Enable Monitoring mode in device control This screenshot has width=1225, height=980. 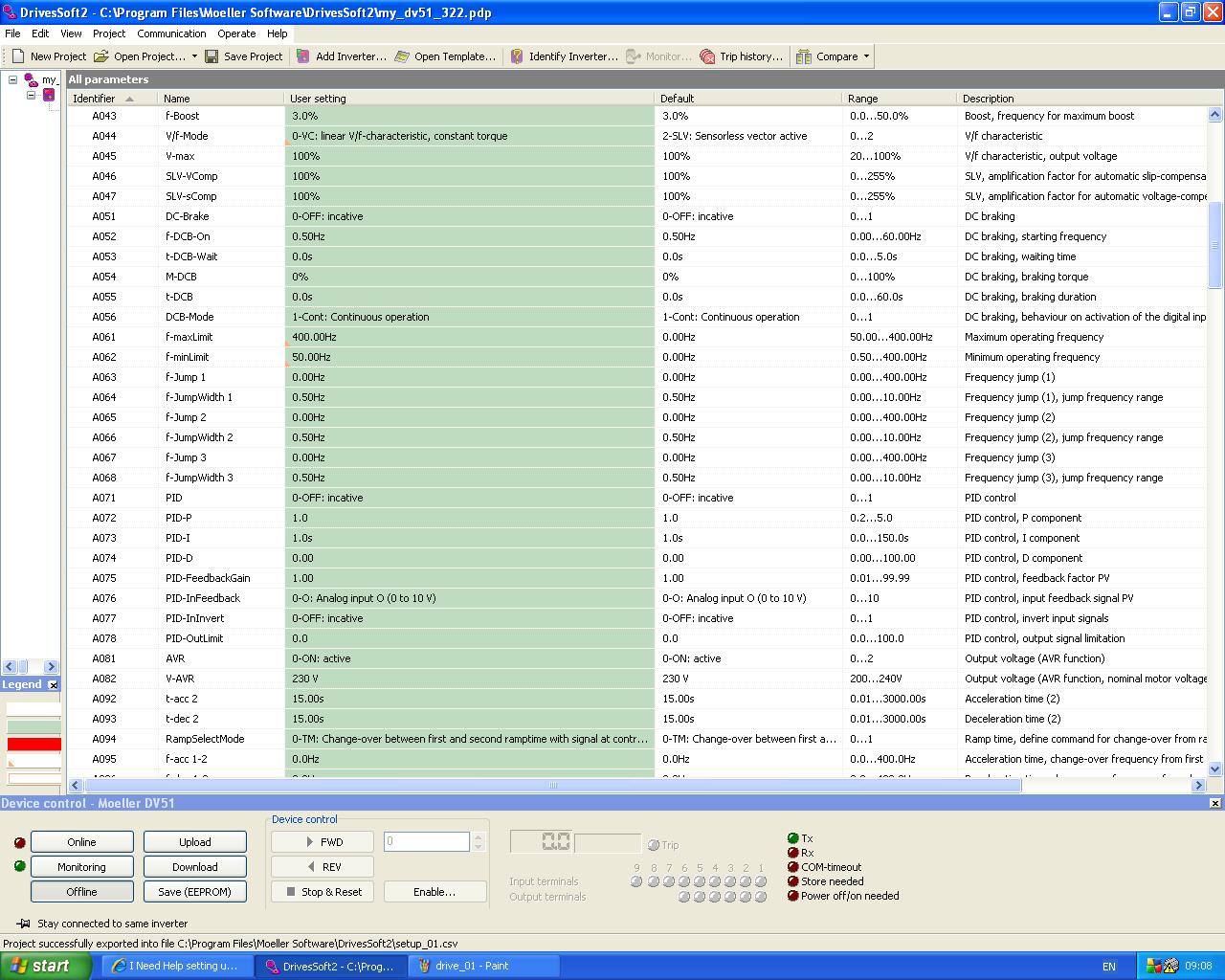click(81, 867)
